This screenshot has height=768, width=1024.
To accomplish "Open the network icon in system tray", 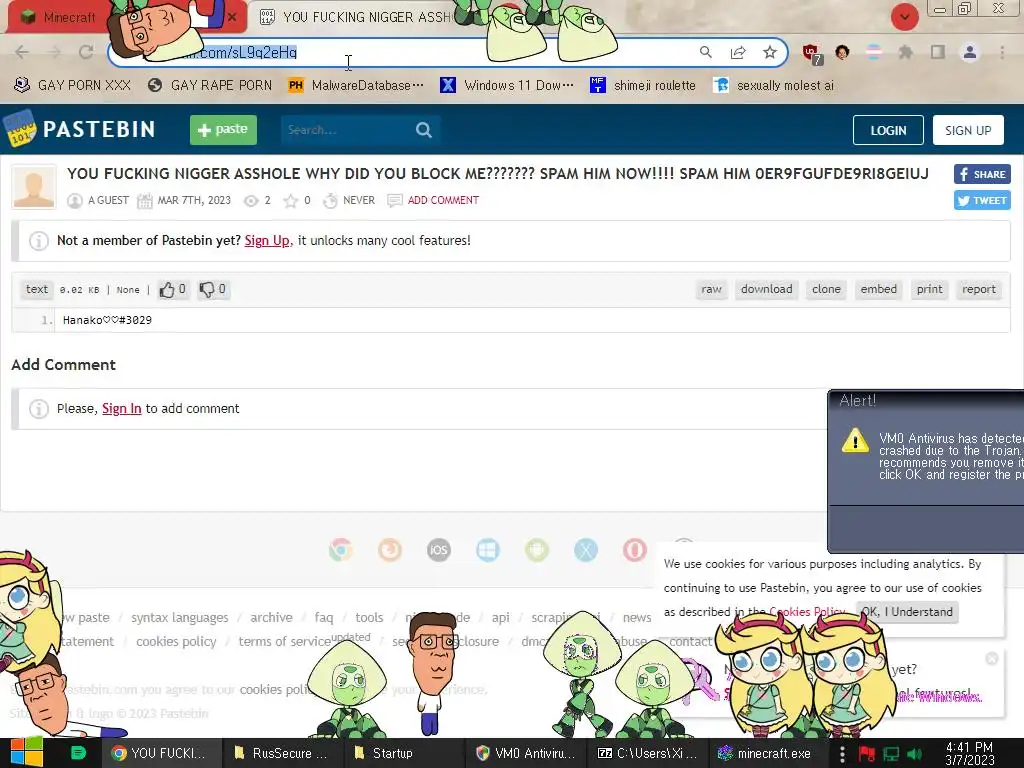I will click(x=891, y=754).
